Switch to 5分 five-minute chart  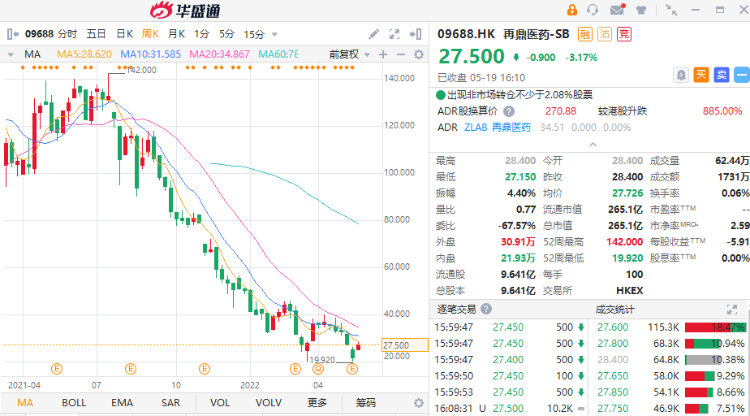click(x=227, y=34)
